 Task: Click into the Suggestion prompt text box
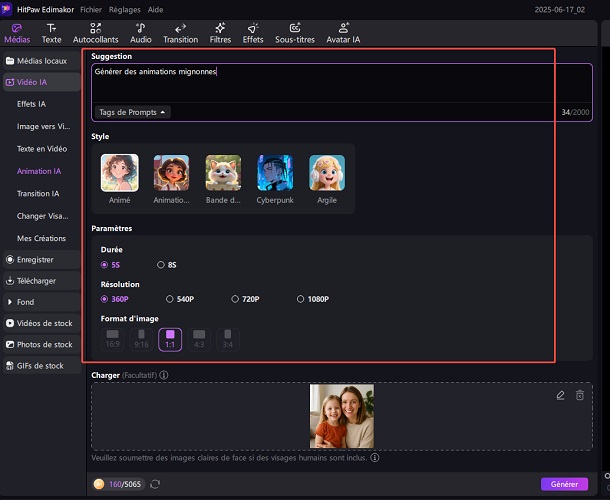click(342, 83)
